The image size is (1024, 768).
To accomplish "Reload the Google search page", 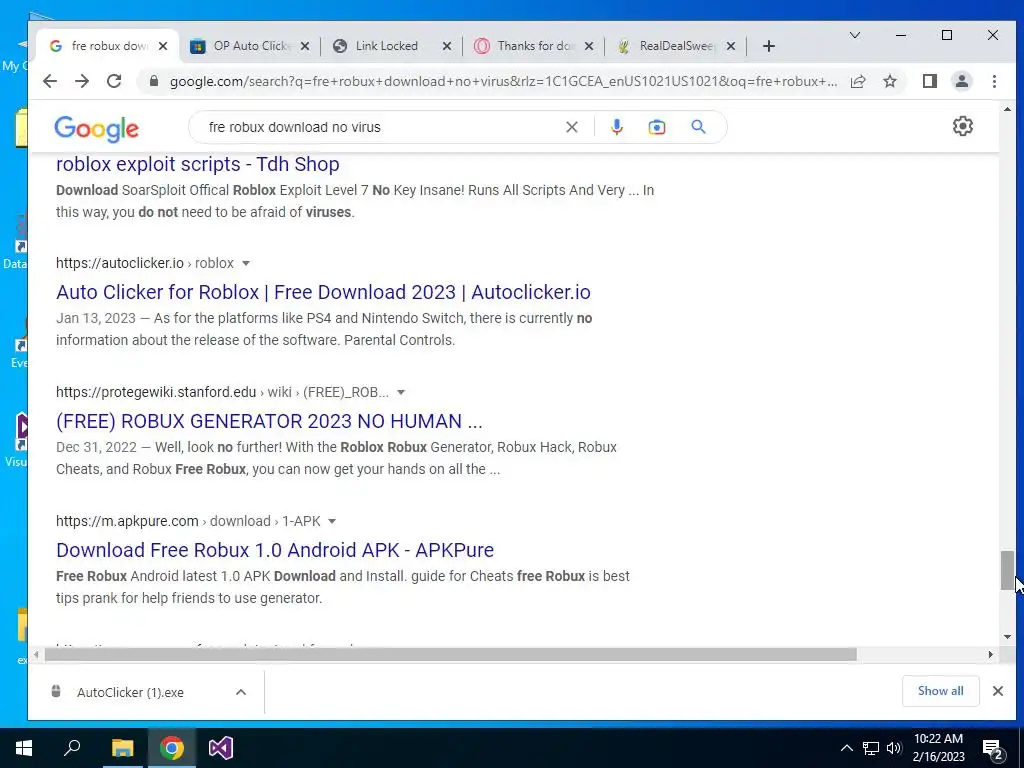I will 114,81.
